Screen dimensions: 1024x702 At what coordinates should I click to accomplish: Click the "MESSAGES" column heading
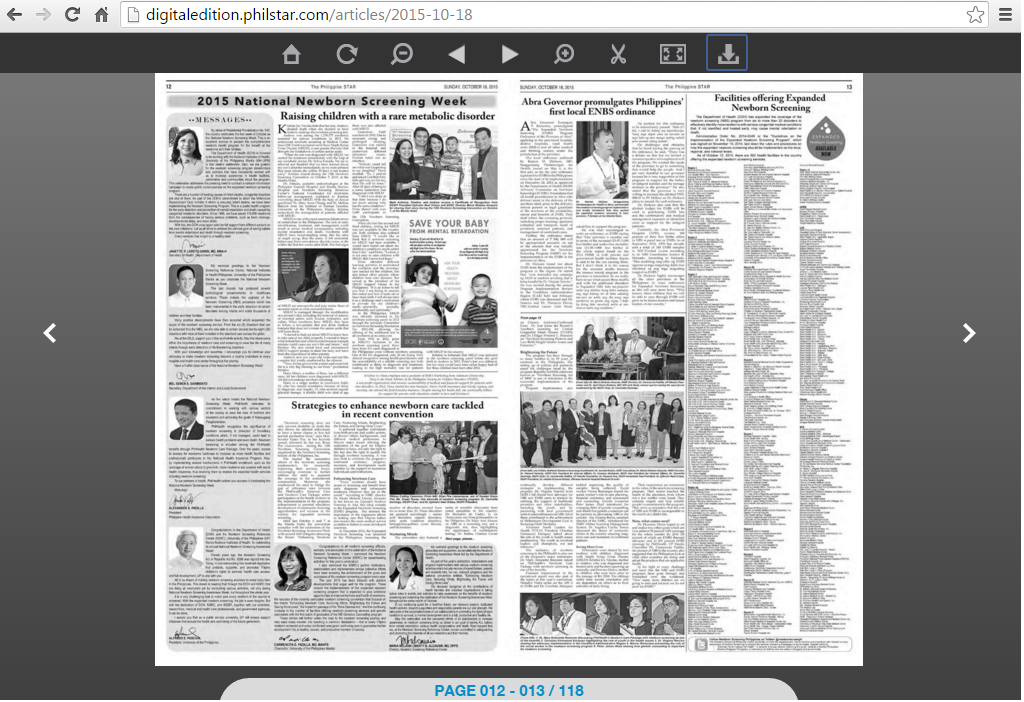(219, 120)
